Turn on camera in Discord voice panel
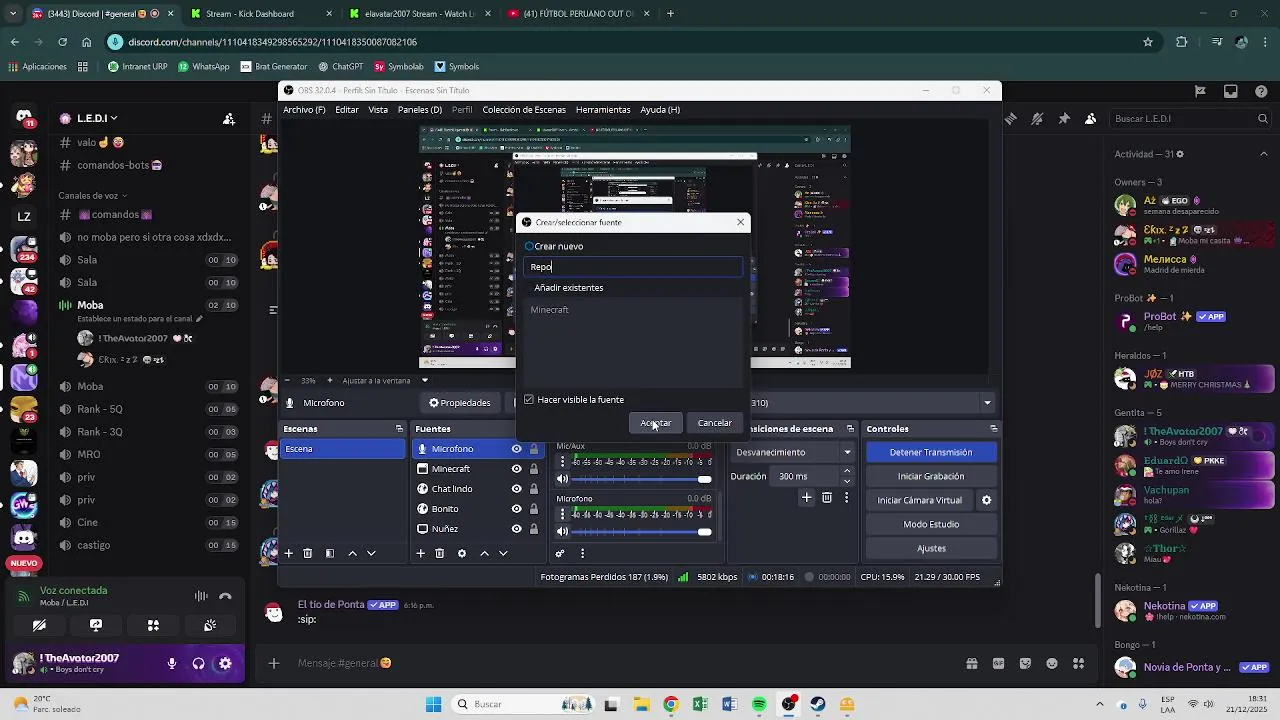This screenshot has height=720, width=1280. [x=39, y=625]
